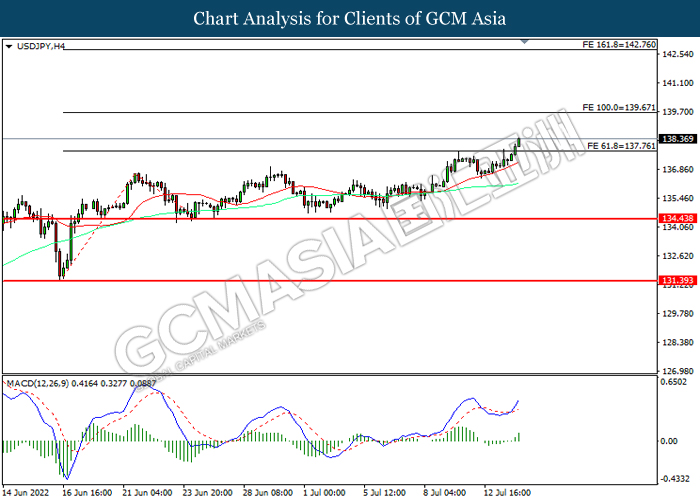Click the chart shift triangle marker at top
The width and height of the screenshot is (700, 500).
[525, 42]
